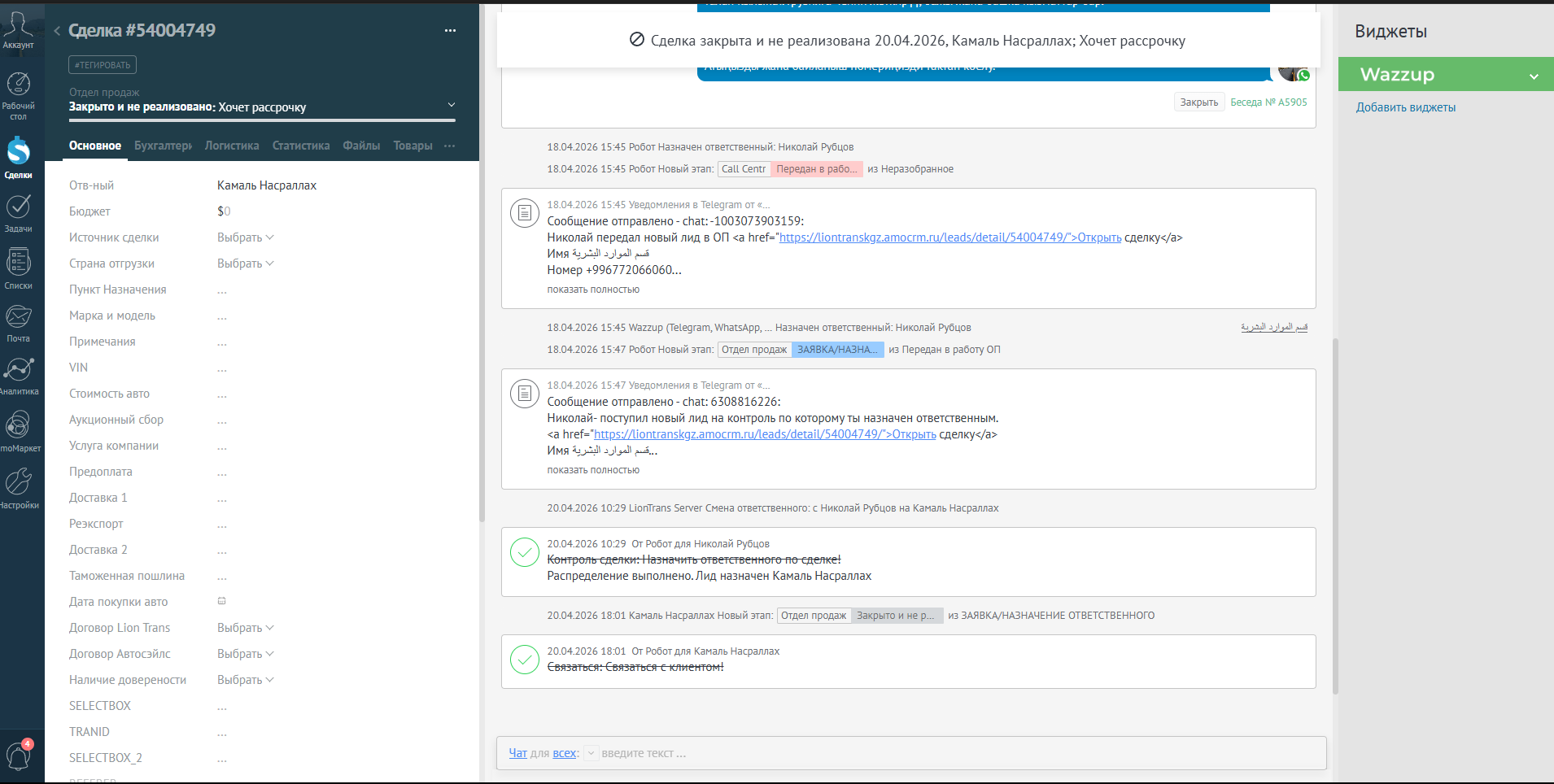Screen dimensions: 1554x784
Task: Switch to Бухгалтерия tab
Action: [x=163, y=146]
